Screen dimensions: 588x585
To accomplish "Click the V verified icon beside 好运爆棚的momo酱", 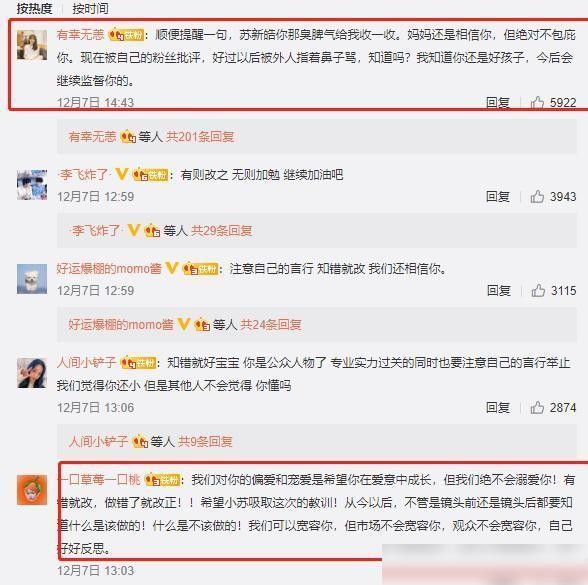I will pyautogui.click(x=172, y=268).
